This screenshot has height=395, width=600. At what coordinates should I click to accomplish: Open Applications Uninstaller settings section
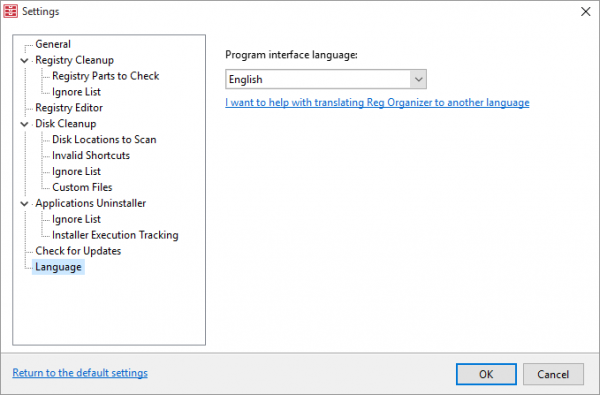click(90, 203)
